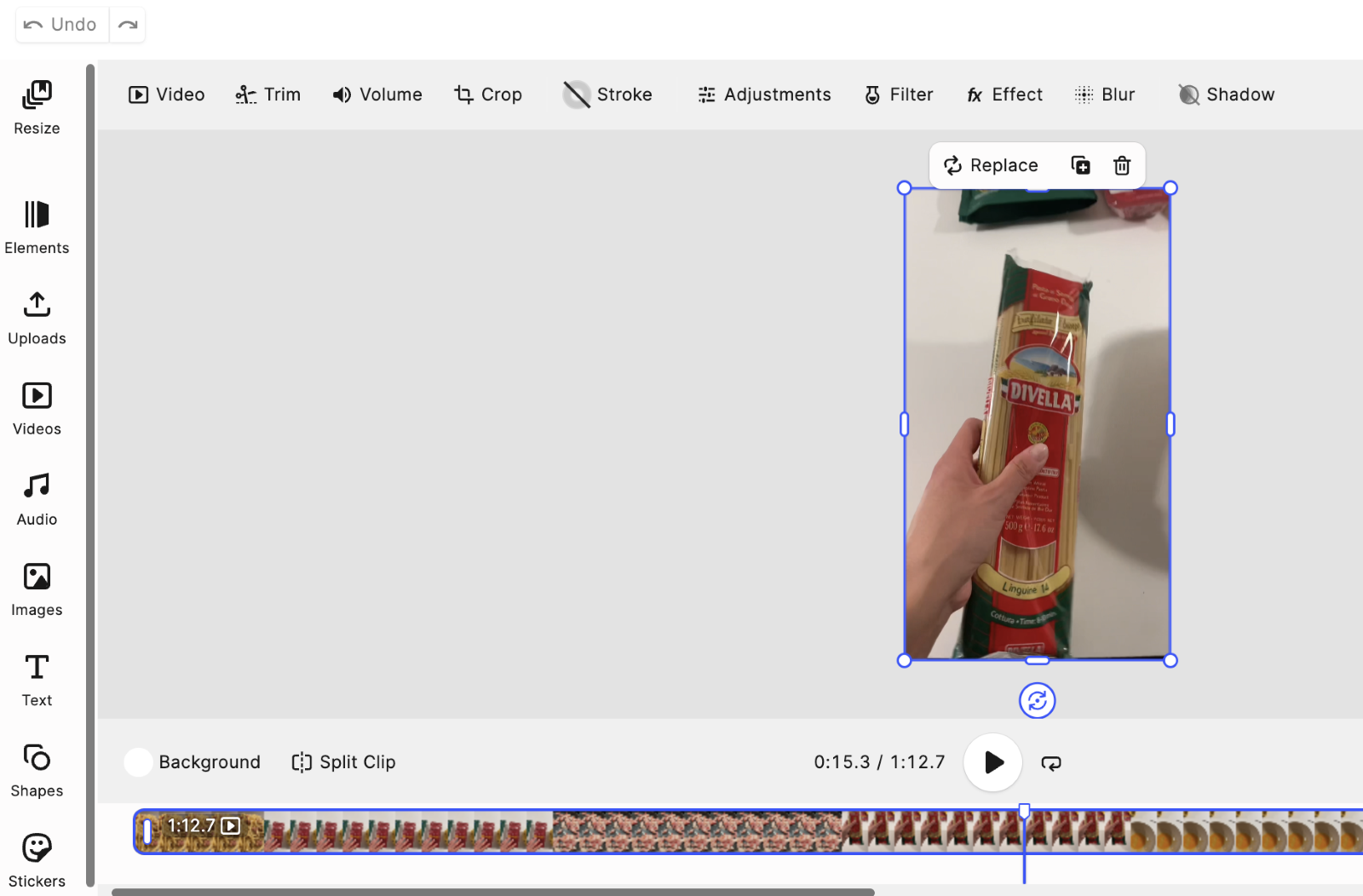This screenshot has height=896, width=1363.
Task: Click the 1:12.7 clip in timeline
Action: tap(748, 831)
